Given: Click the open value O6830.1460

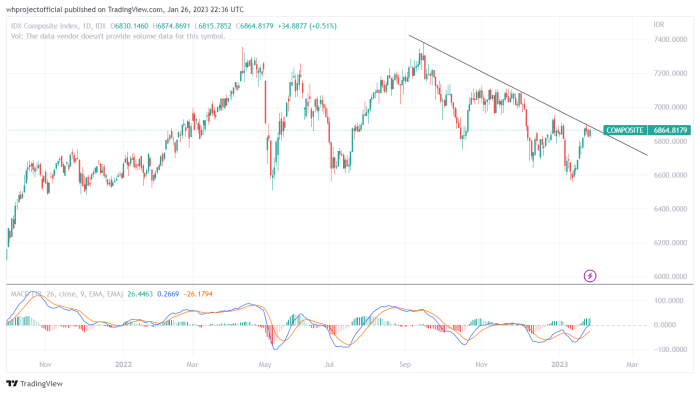Looking at the screenshot, I should (x=129, y=26).
